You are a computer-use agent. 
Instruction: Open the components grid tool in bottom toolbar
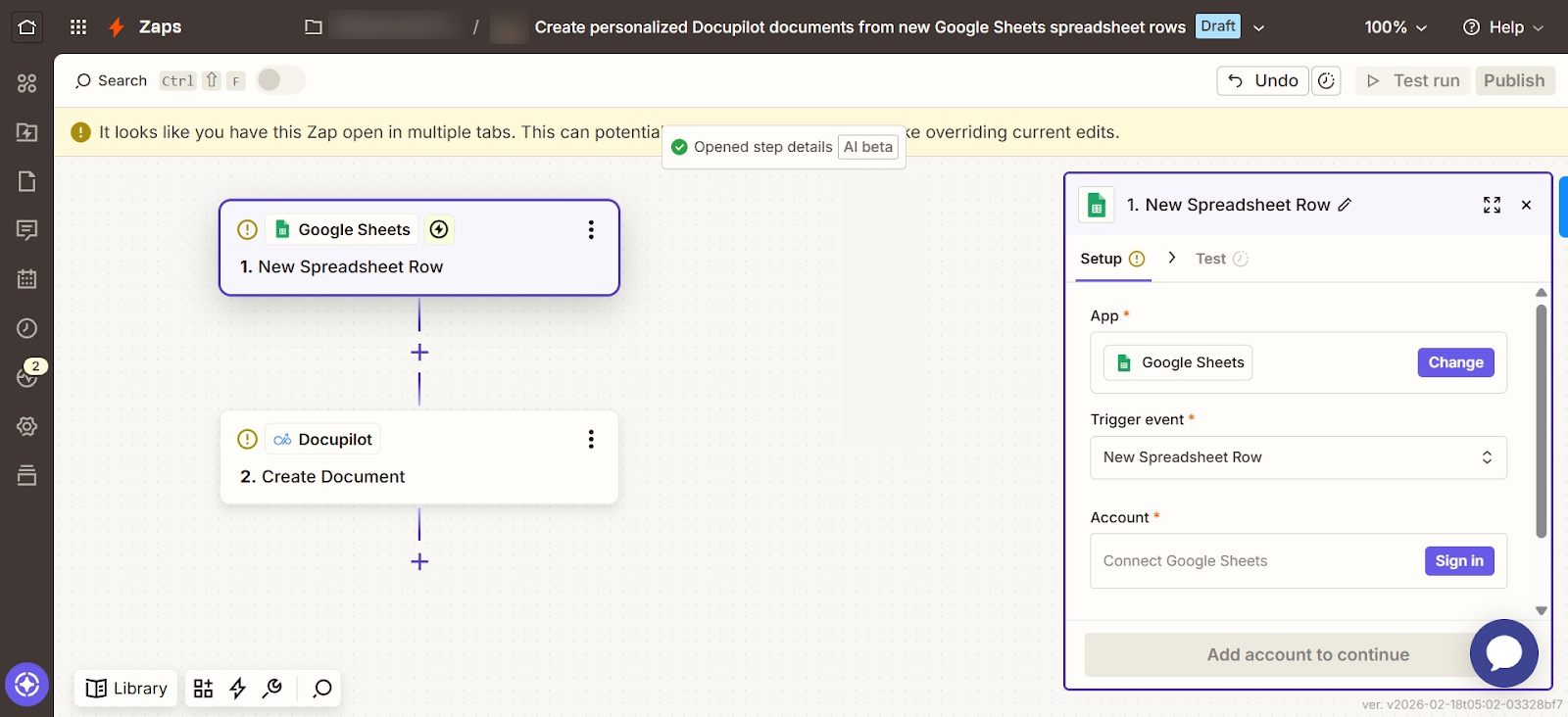203,689
